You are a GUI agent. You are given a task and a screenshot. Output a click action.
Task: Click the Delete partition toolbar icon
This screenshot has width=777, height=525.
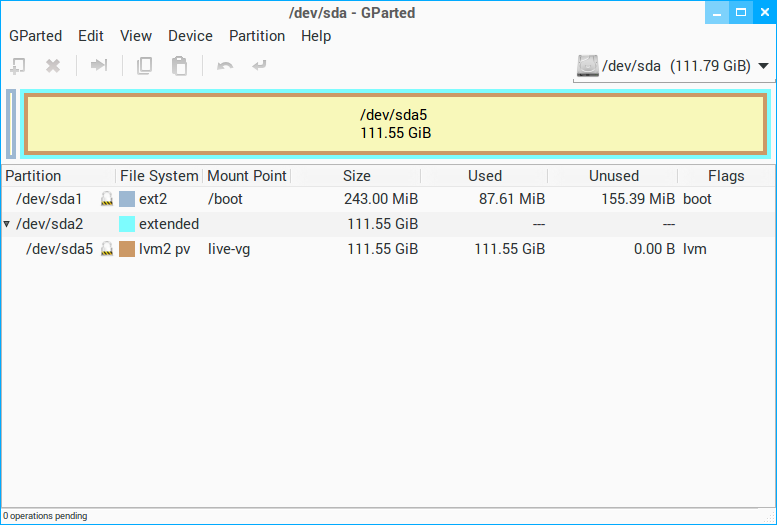coord(53,66)
